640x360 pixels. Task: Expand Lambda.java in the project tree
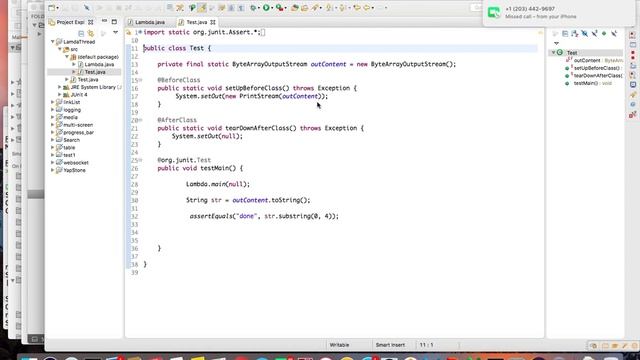coord(74,64)
